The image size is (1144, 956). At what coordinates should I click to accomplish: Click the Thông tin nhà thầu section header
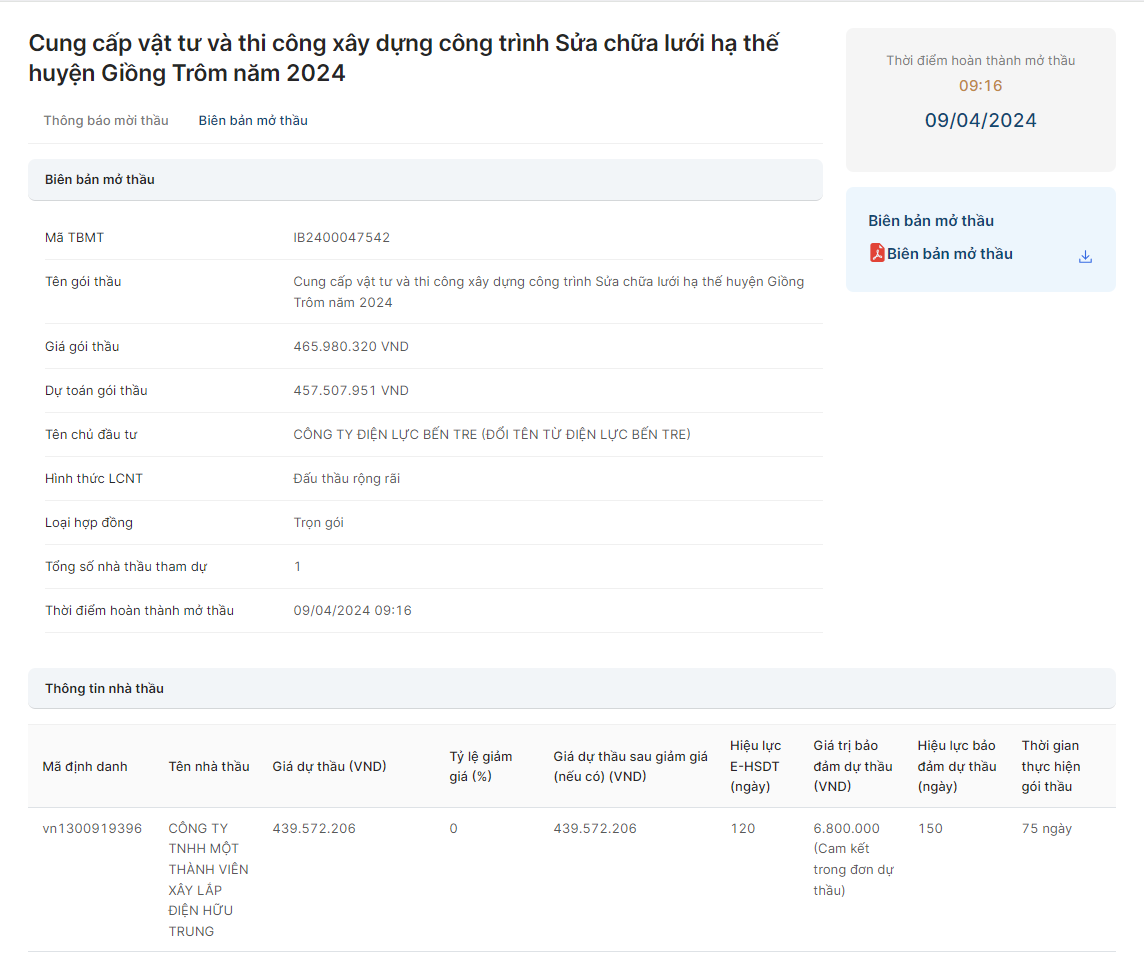click(105, 689)
